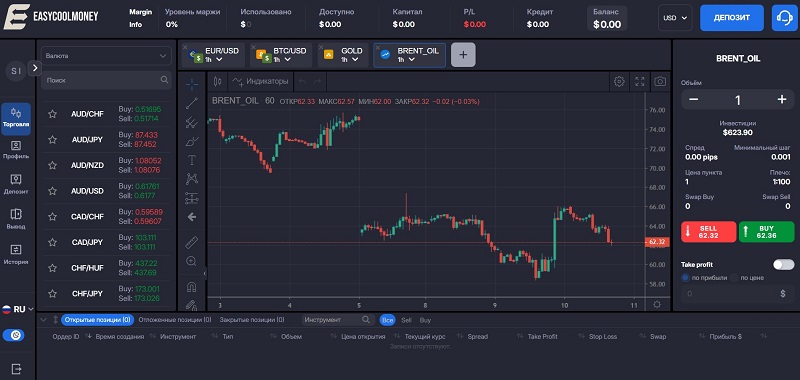Open the История sidebar section
Viewport: 800px width, 380px height.
click(16, 255)
